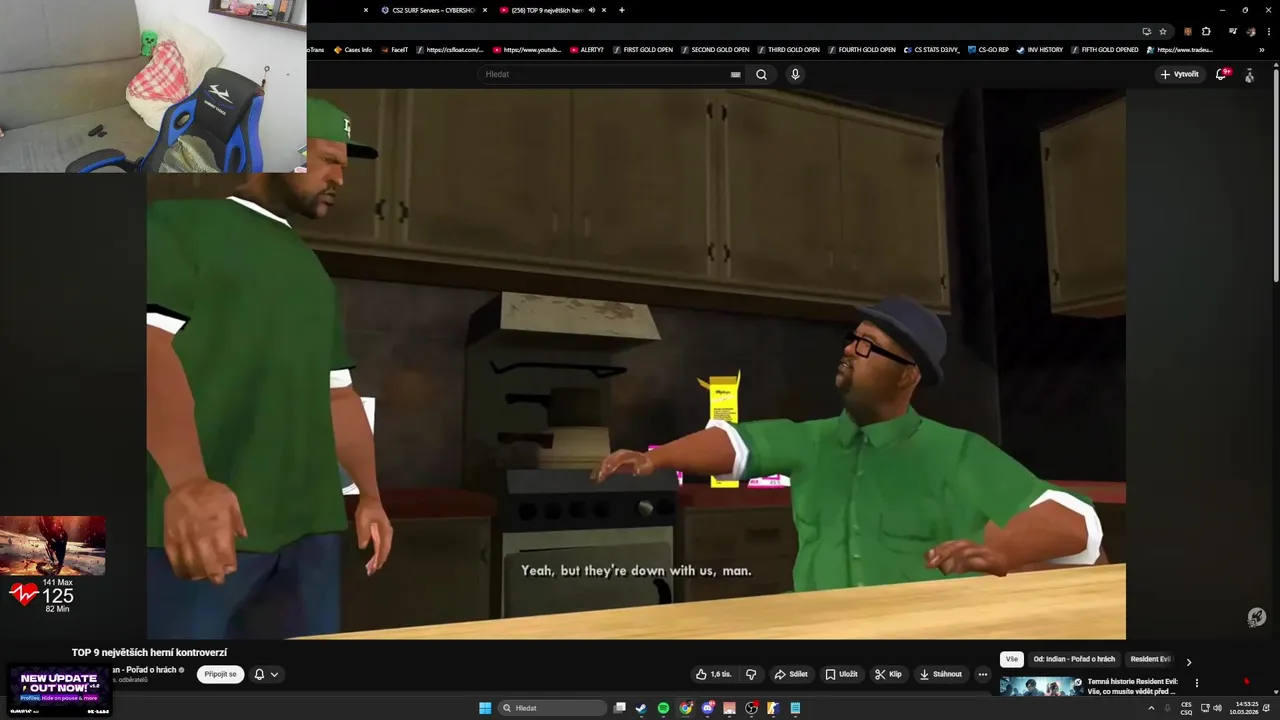Open the on-screen keyboard icon in search box
The image size is (1280, 720).
(x=736, y=74)
